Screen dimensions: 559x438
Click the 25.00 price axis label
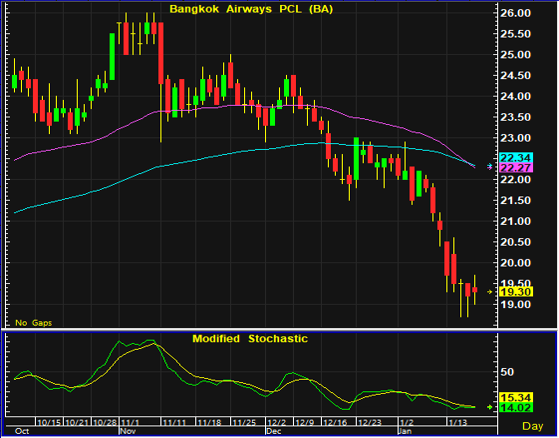pyautogui.click(x=516, y=55)
